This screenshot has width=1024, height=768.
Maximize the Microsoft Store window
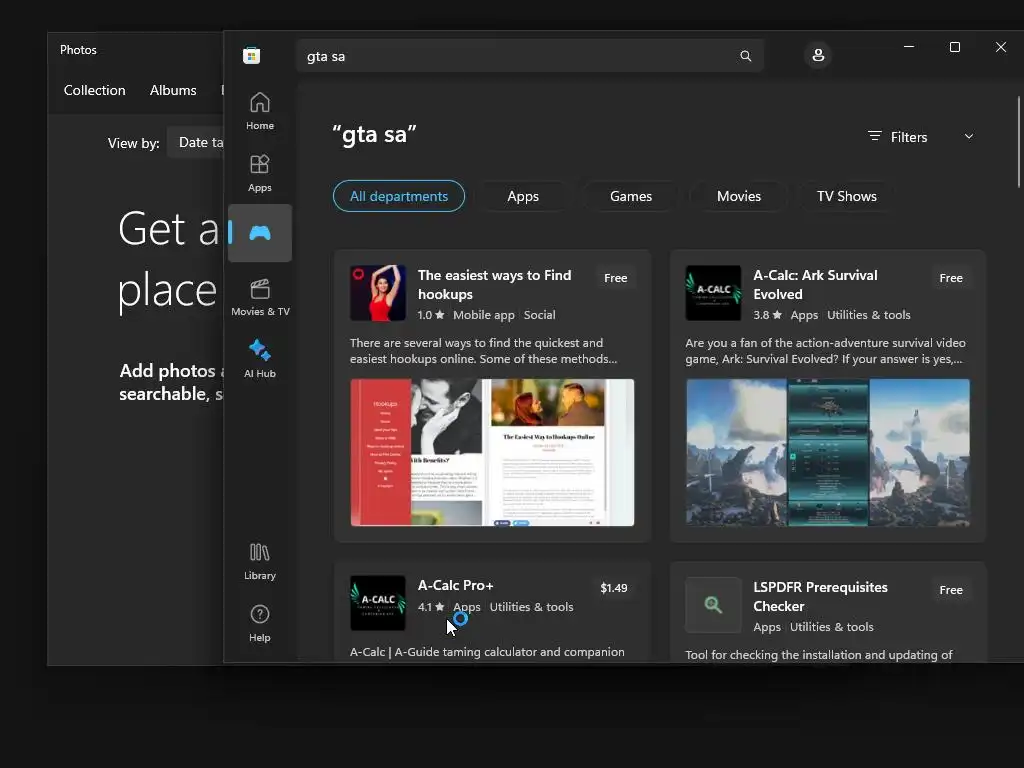coord(954,47)
